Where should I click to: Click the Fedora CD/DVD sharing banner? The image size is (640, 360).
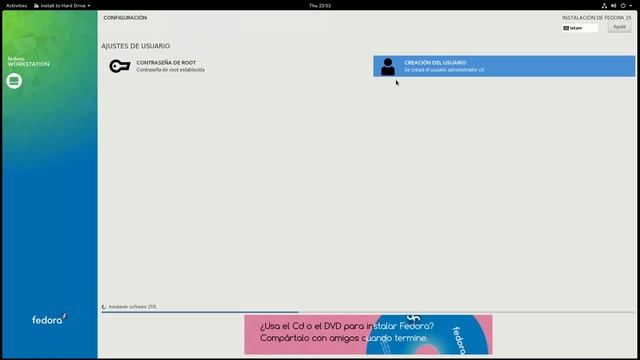(x=368, y=334)
